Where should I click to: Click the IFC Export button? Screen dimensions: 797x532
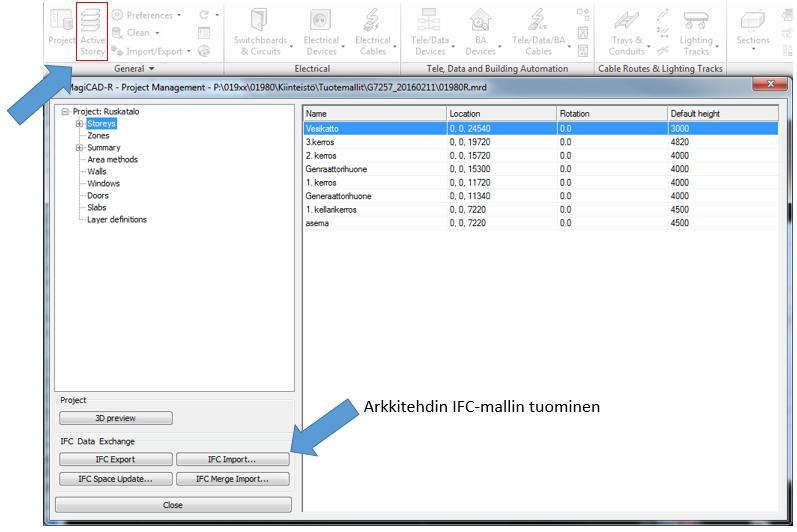[x=116, y=459]
